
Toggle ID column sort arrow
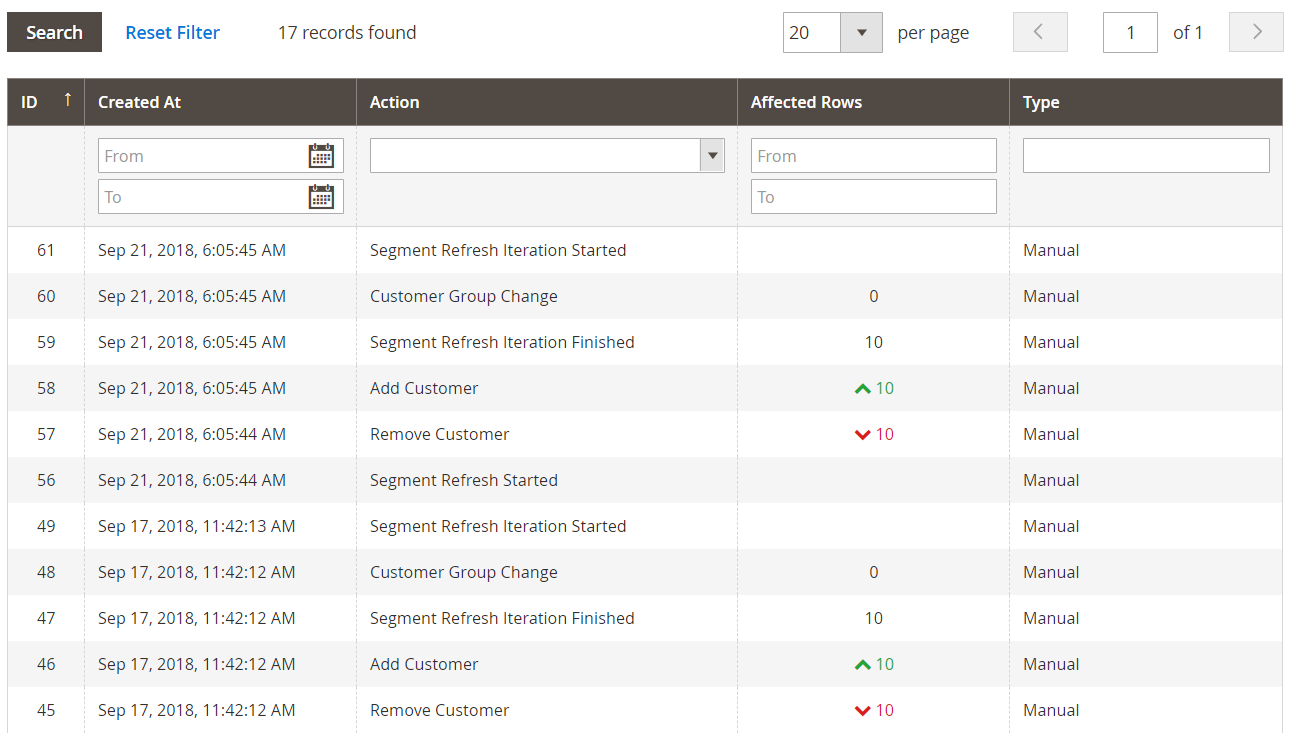pos(68,99)
